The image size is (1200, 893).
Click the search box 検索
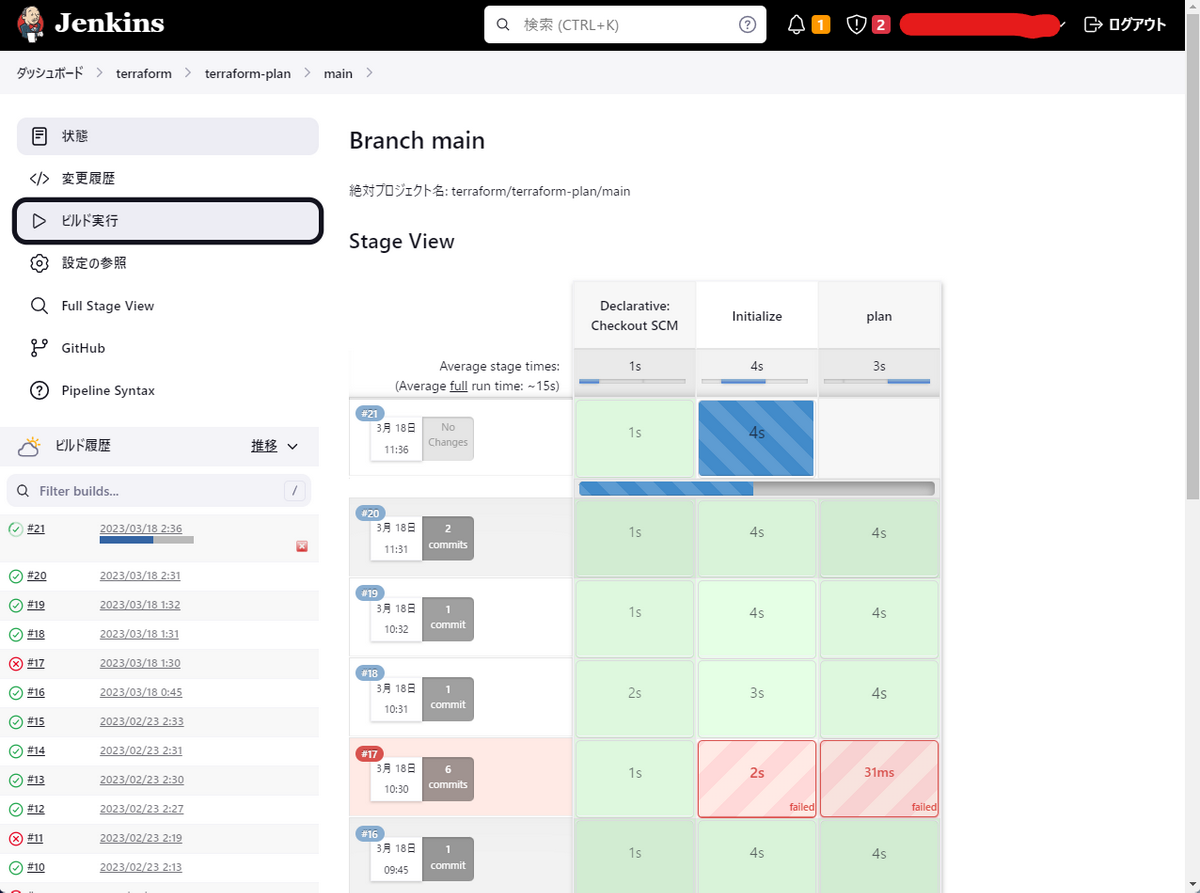(x=625, y=25)
